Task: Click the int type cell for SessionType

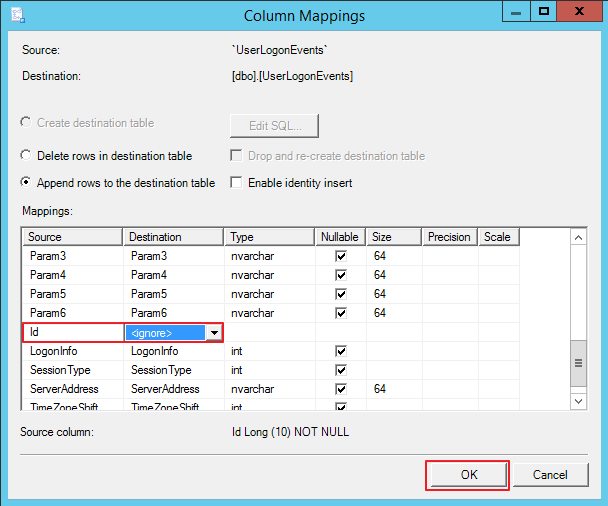Action: click(270, 370)
